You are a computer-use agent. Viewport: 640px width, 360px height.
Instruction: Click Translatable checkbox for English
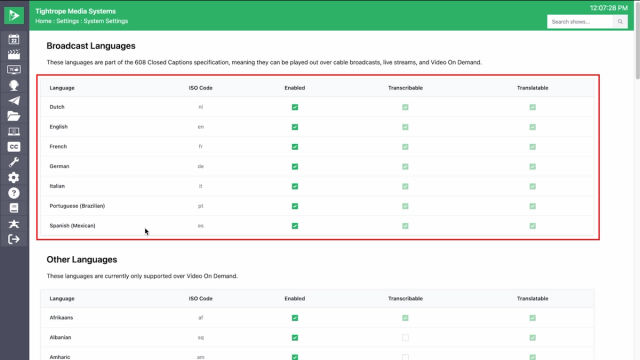pyautogui.click(x=533, y=127)
